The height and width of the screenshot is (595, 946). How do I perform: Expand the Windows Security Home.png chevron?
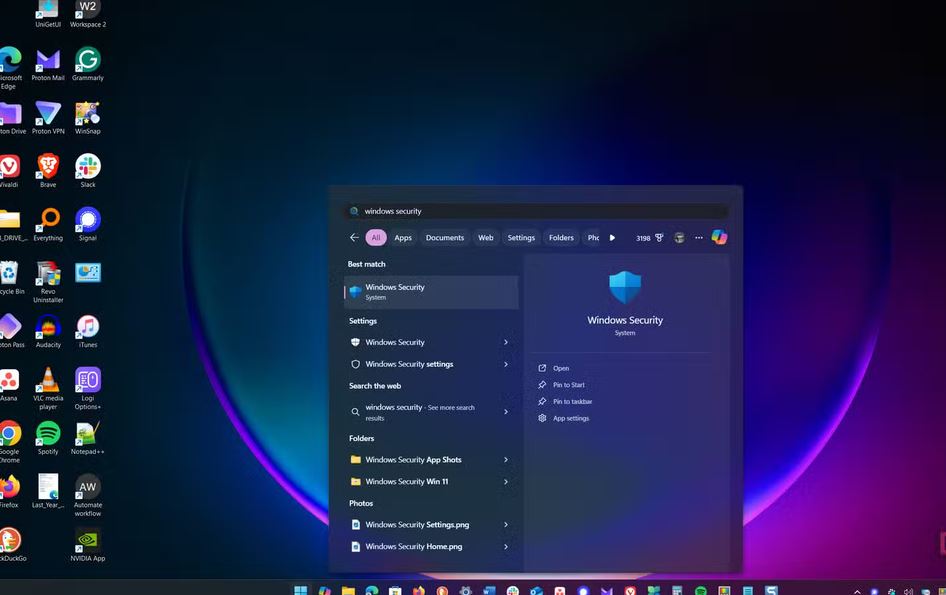click(506, 547)
